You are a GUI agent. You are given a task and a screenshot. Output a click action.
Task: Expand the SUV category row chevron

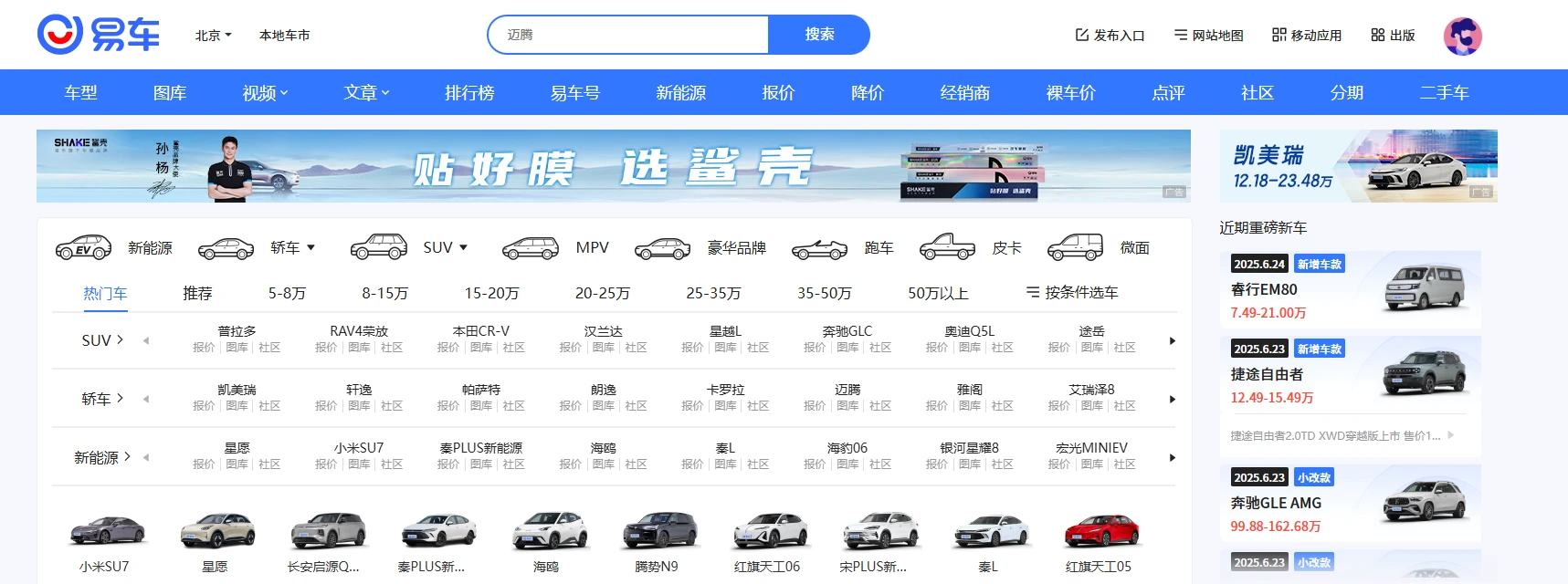120,339
